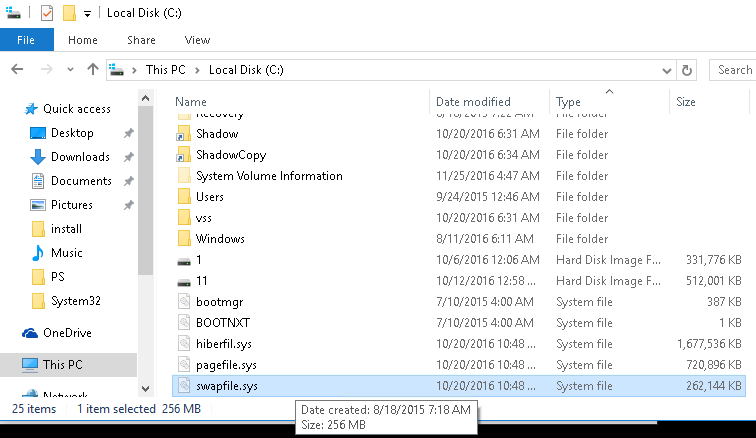756x438 pixels.
Task: Sort by the Size column header
Action: [686, 102]
